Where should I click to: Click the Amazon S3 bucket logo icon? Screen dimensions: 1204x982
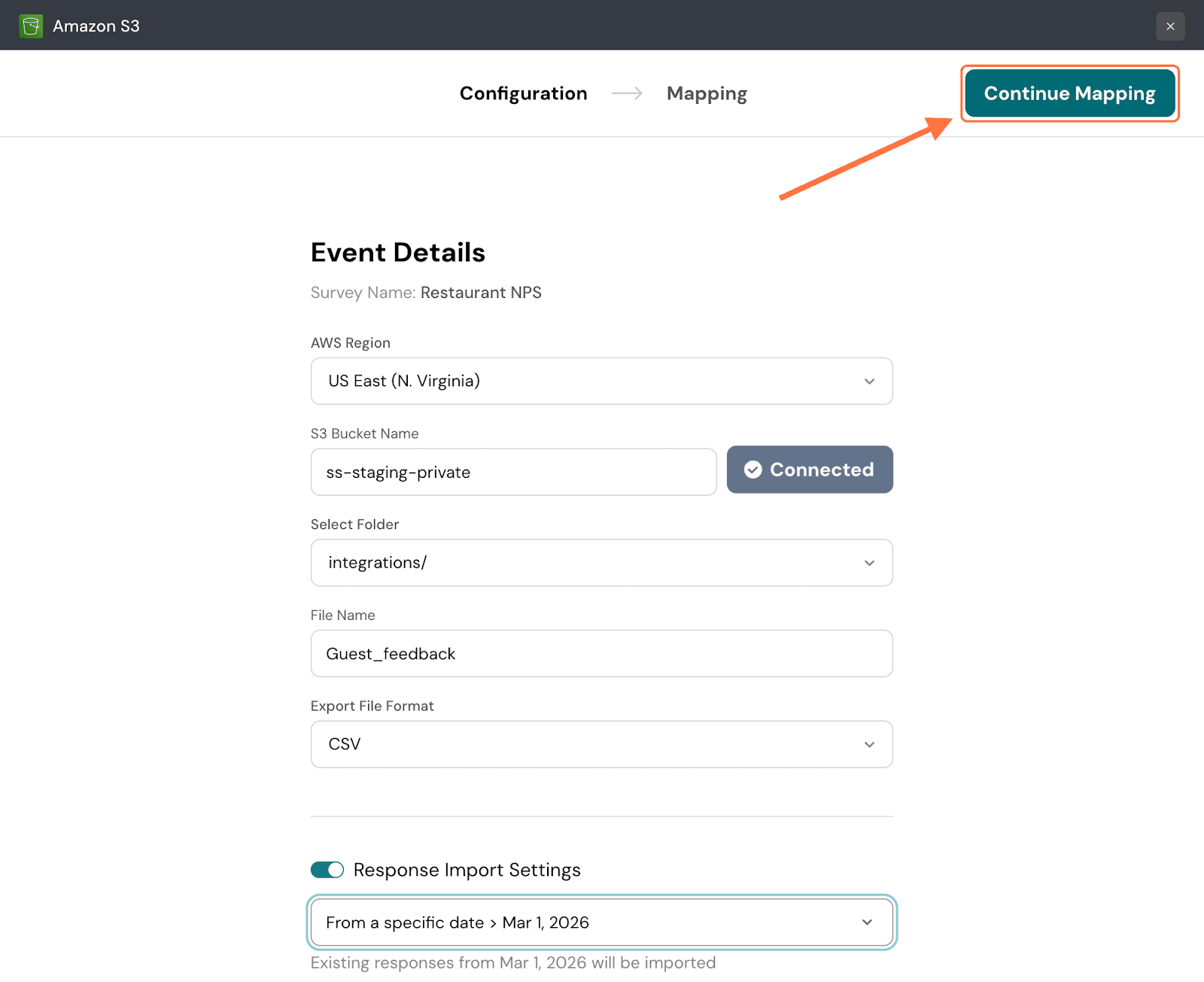[31, 26]
